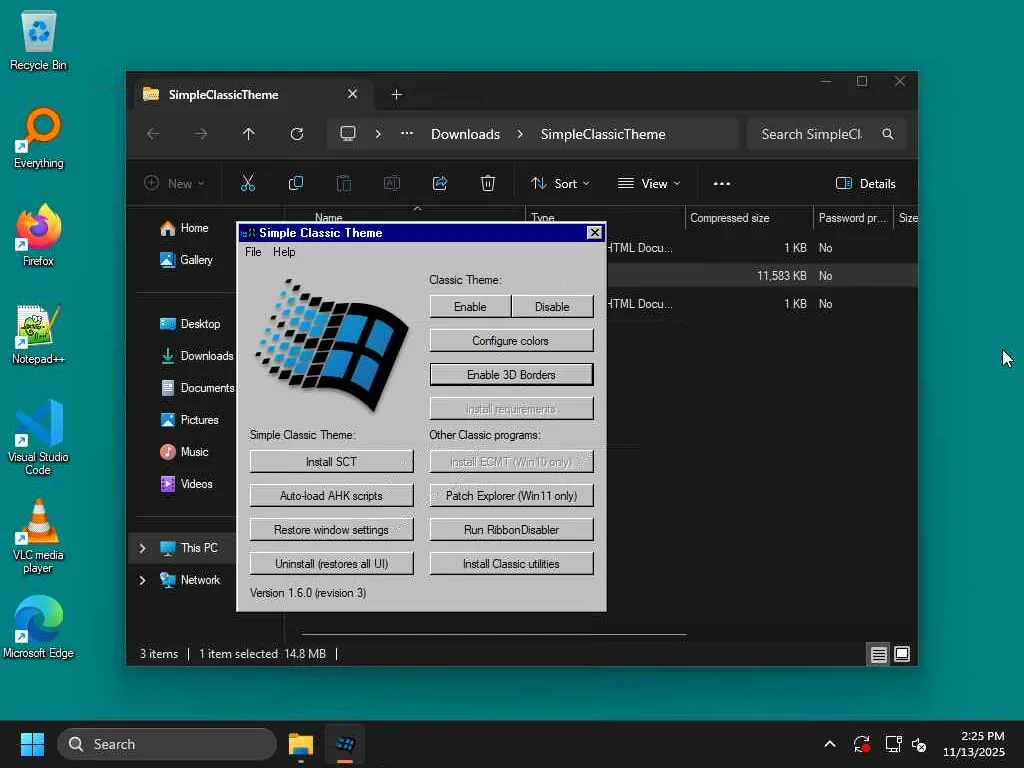Click Configure colors button
Screen dimensions: 1024x768
click(511, 340)
